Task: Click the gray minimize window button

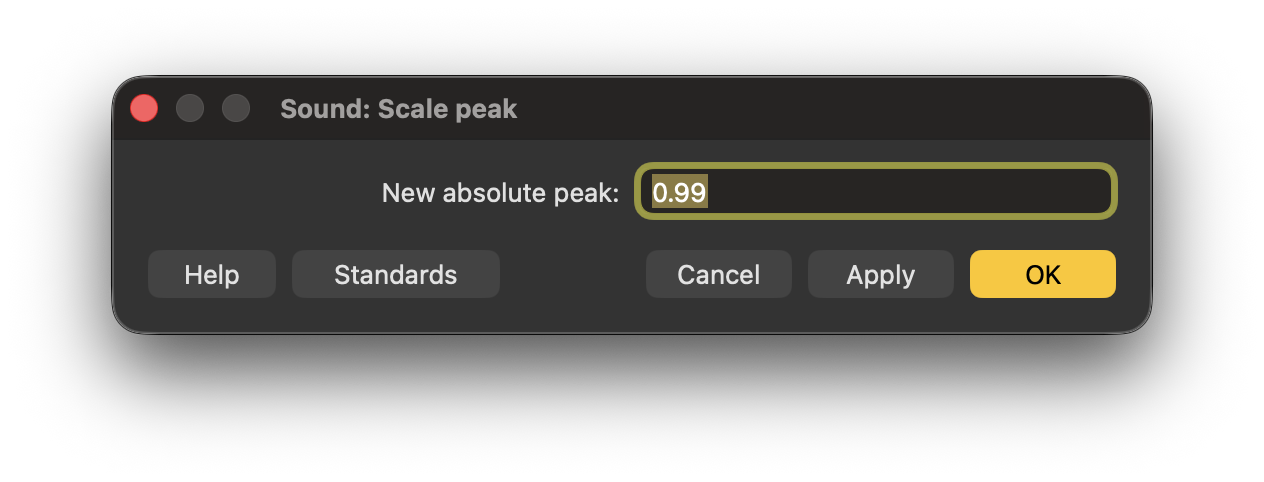Action: coord(190,108)
